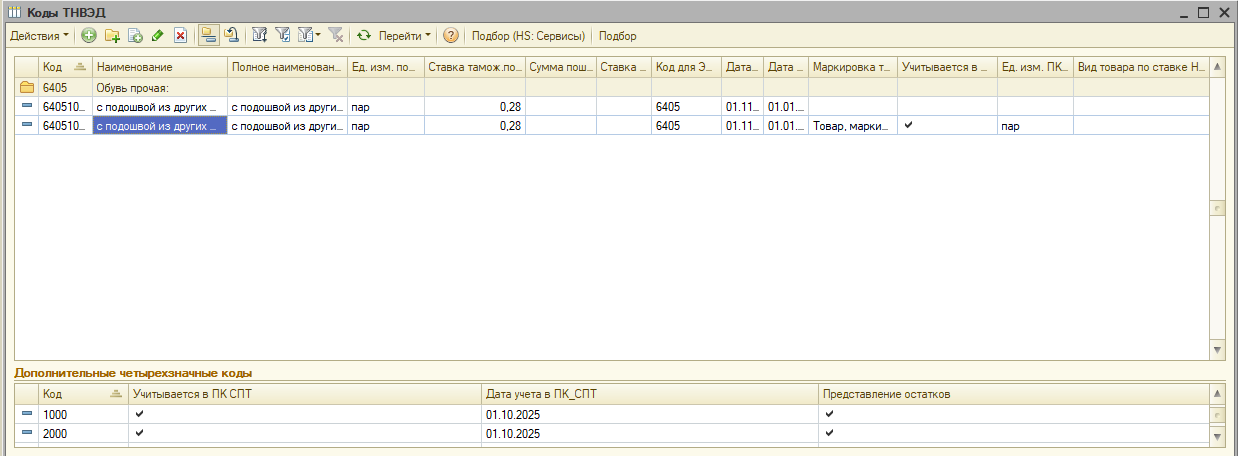1238x456 pixels.
Task: Expand the Перейти dropdown menu
Action: coord(404,36)
